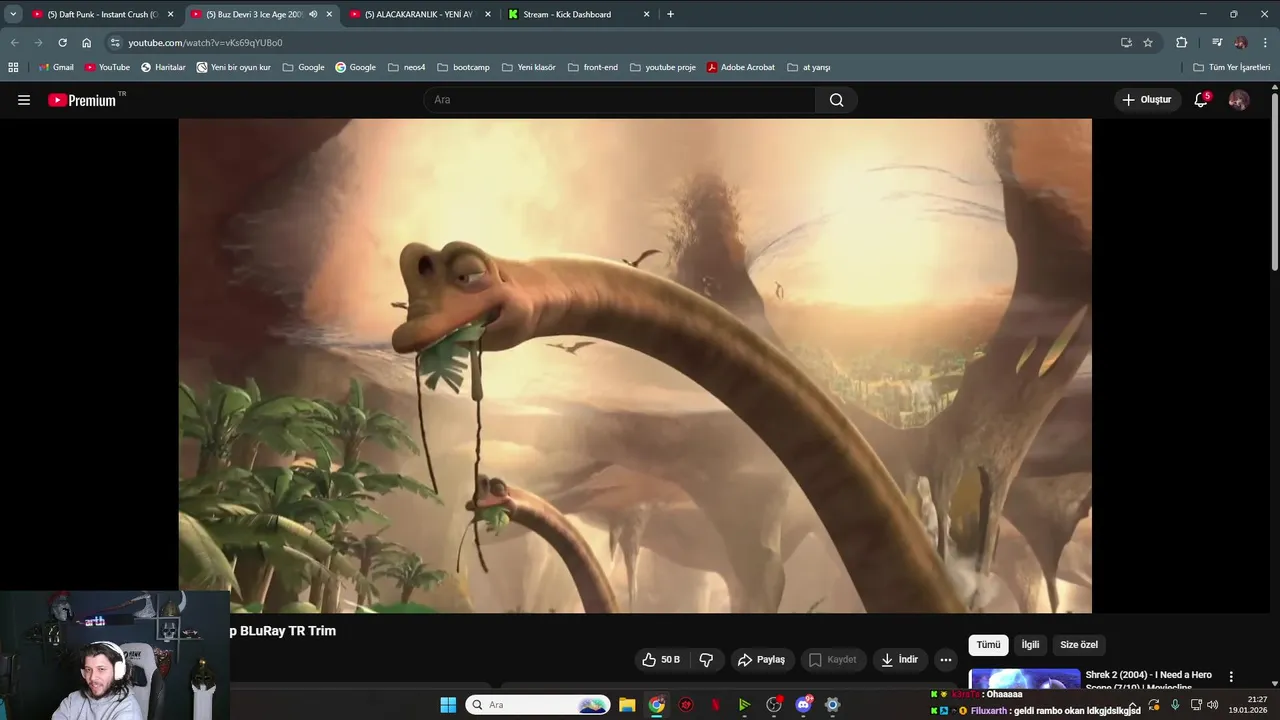Open the Chrome extensions puzzle icon
The height and width of the screenshot is (720, 1280).
[1181, 43]
